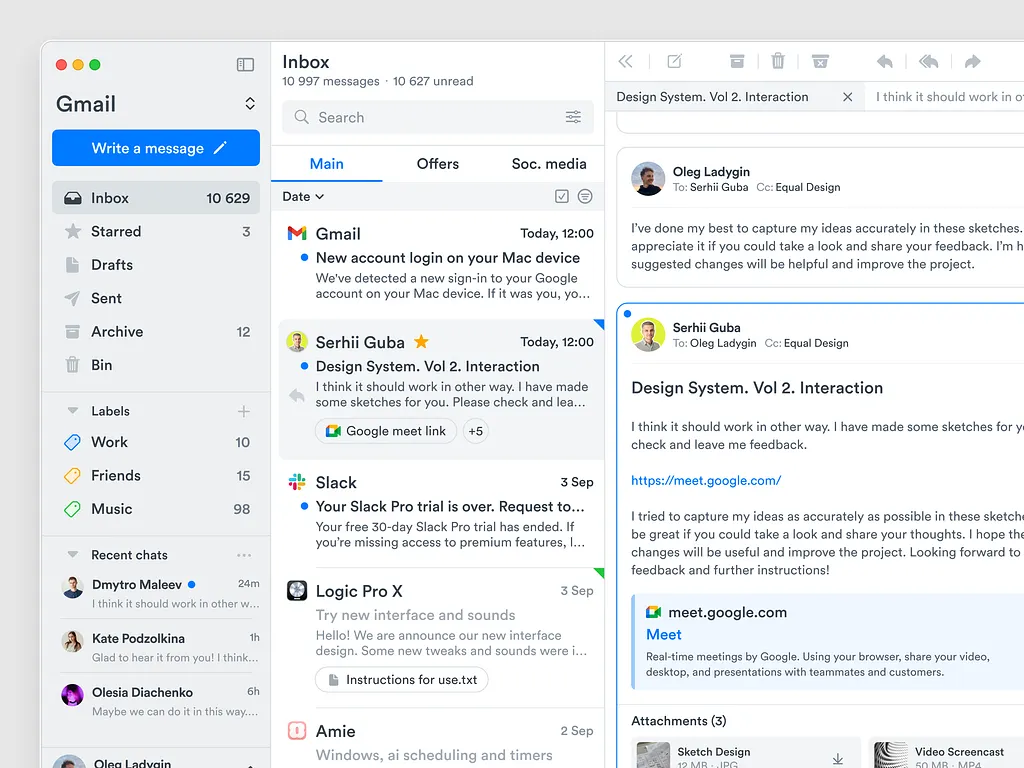This screenshot has height=768, width=1024.
Task: Click the reply-all double arrow icon
Action: click(928, 61)
